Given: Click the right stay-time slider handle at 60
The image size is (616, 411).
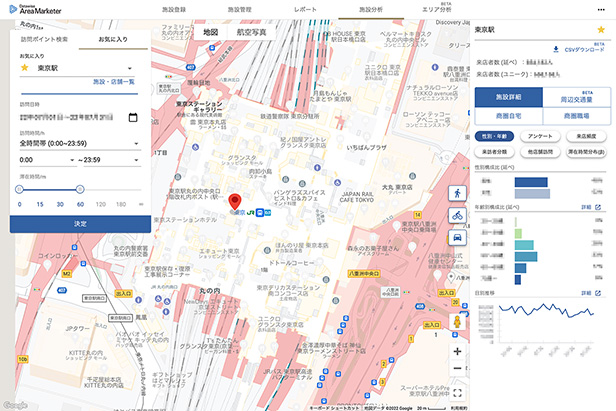Looking at the screenshot, I should 80,189.
